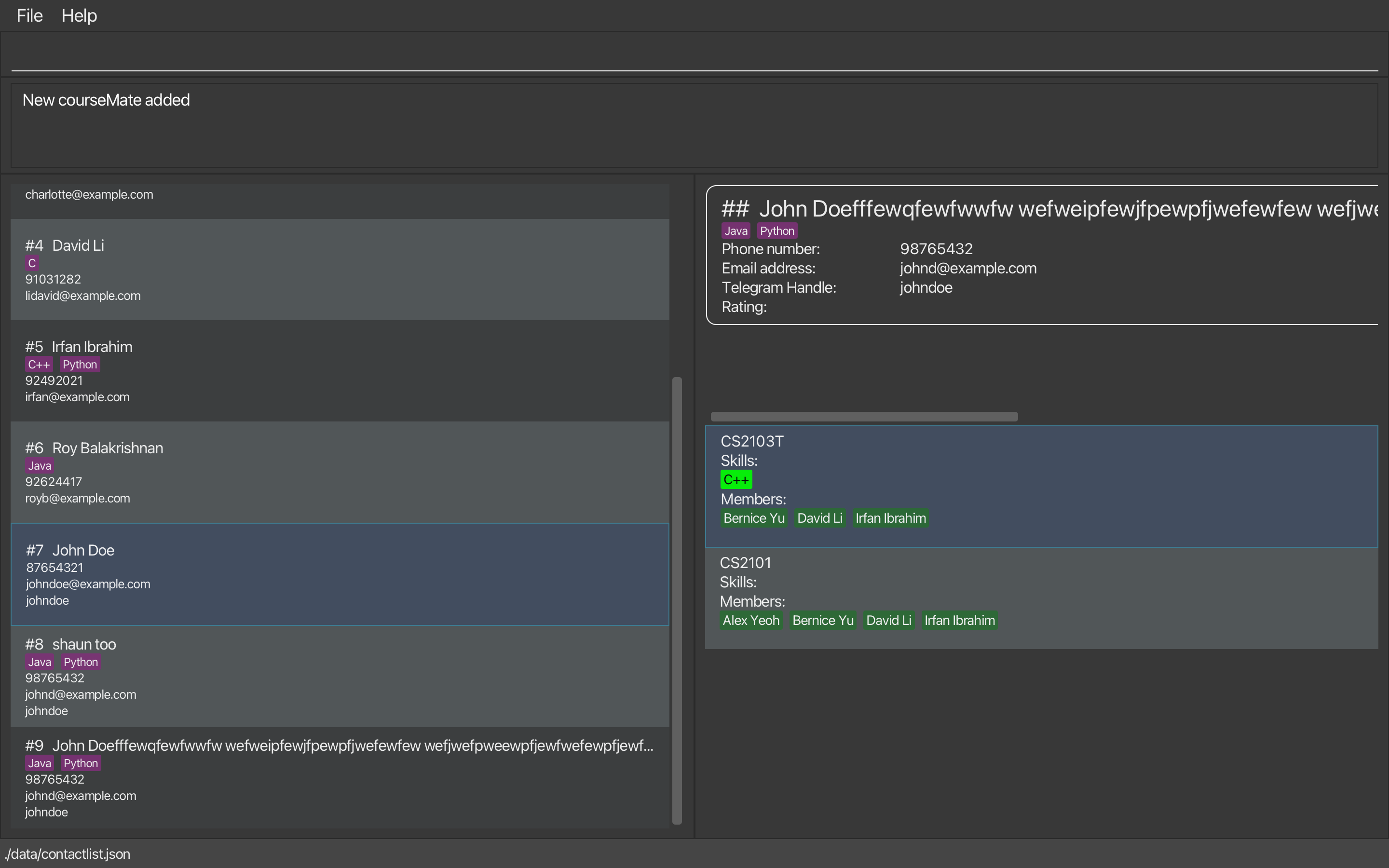Click the command input field

[694, 53]
